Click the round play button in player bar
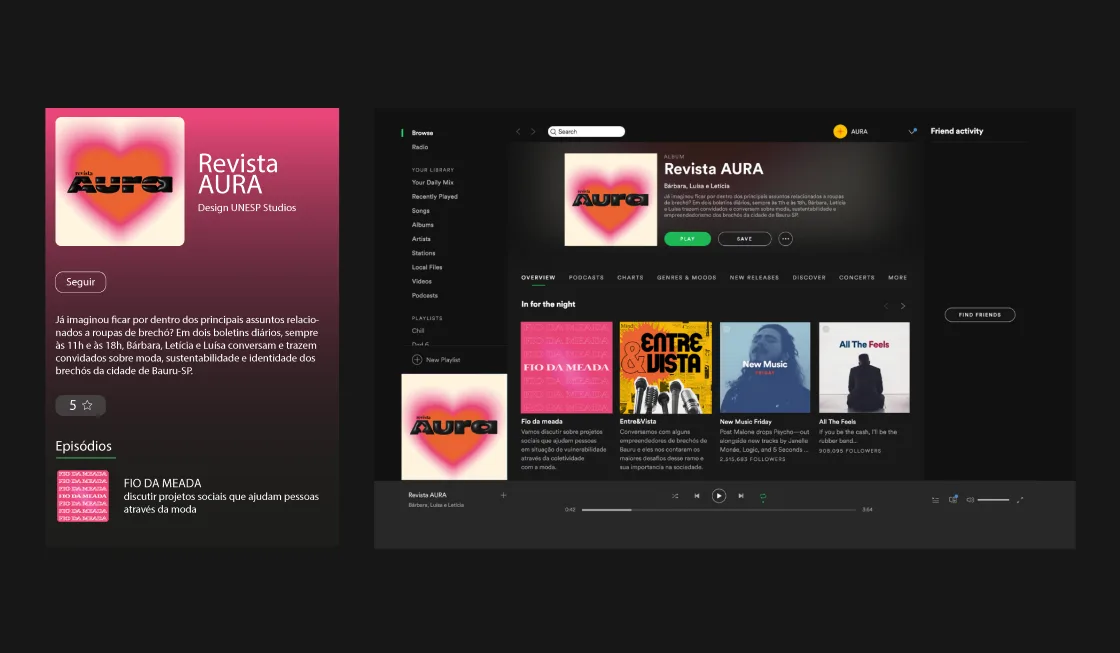Viewport: 1120px width, 653px height. click(719, 496)
